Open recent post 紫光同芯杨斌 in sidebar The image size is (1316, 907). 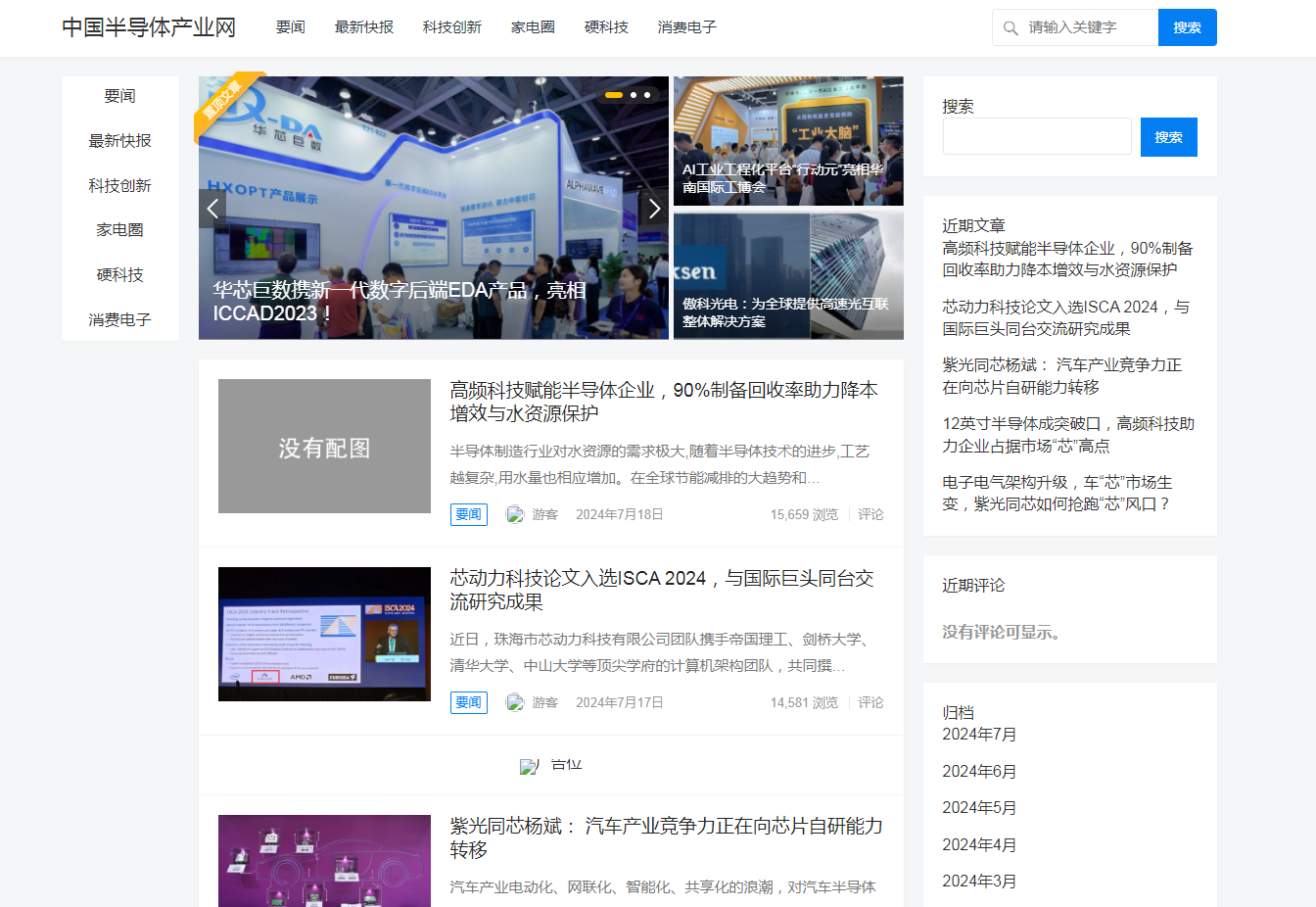click(x=1062, y=376)
